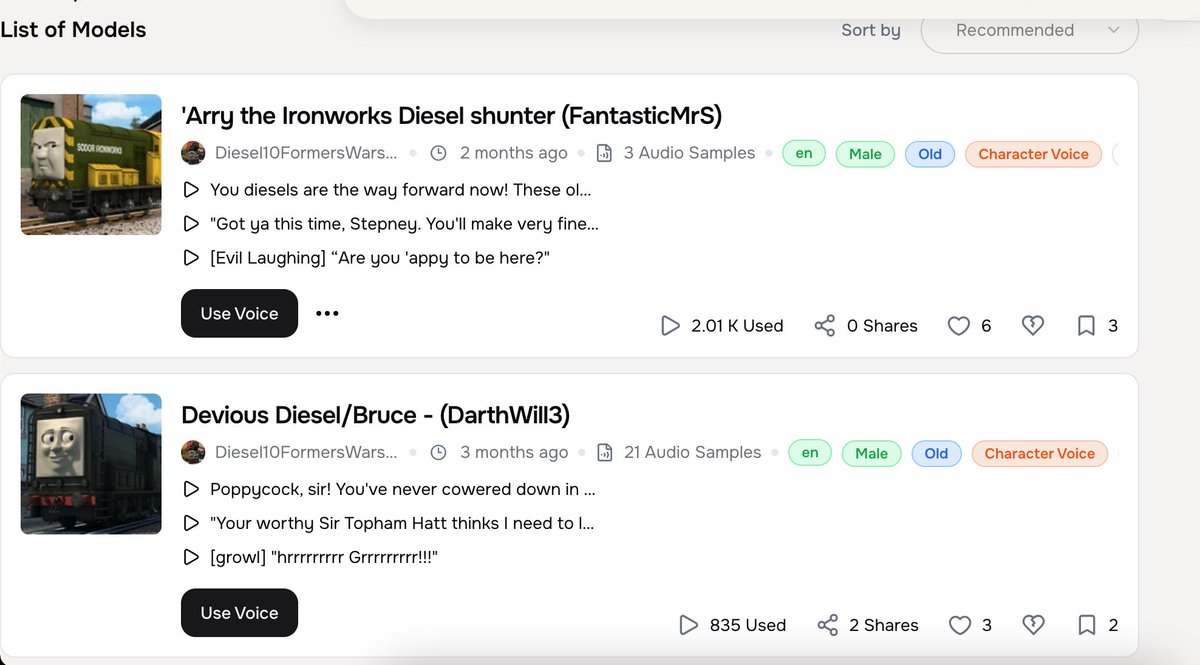
Task: Click the "3 months ago" timestamp
Action: pos(513,452)
